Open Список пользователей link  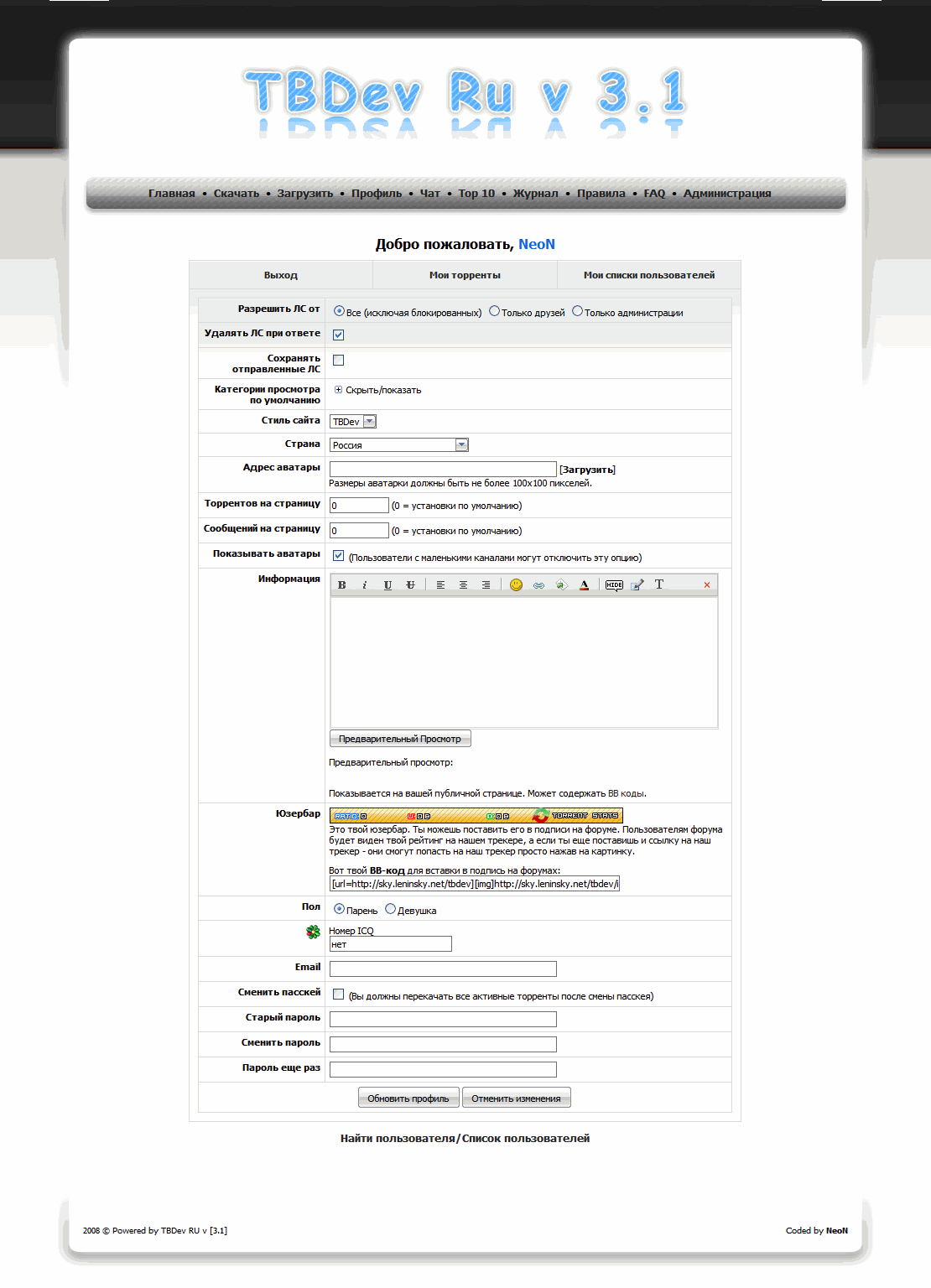click(x=526, y=1139)
